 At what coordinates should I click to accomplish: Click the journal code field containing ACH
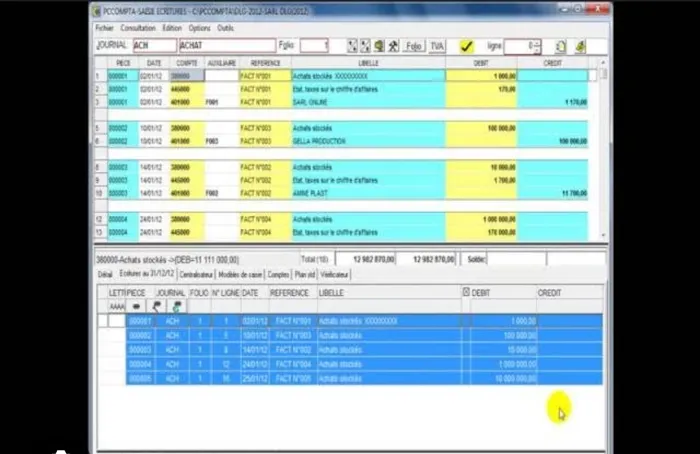pos(153,46)
